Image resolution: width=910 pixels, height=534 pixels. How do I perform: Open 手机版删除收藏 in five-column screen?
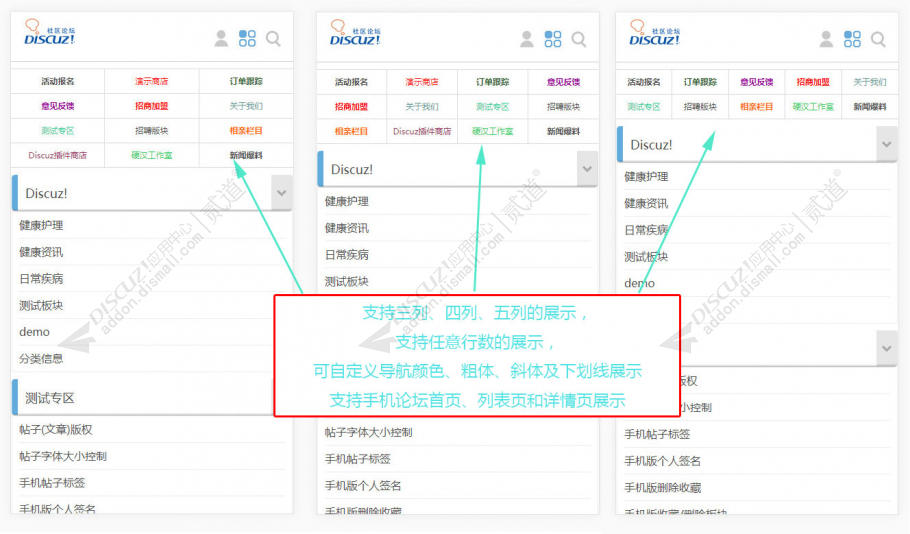[663, 488]
